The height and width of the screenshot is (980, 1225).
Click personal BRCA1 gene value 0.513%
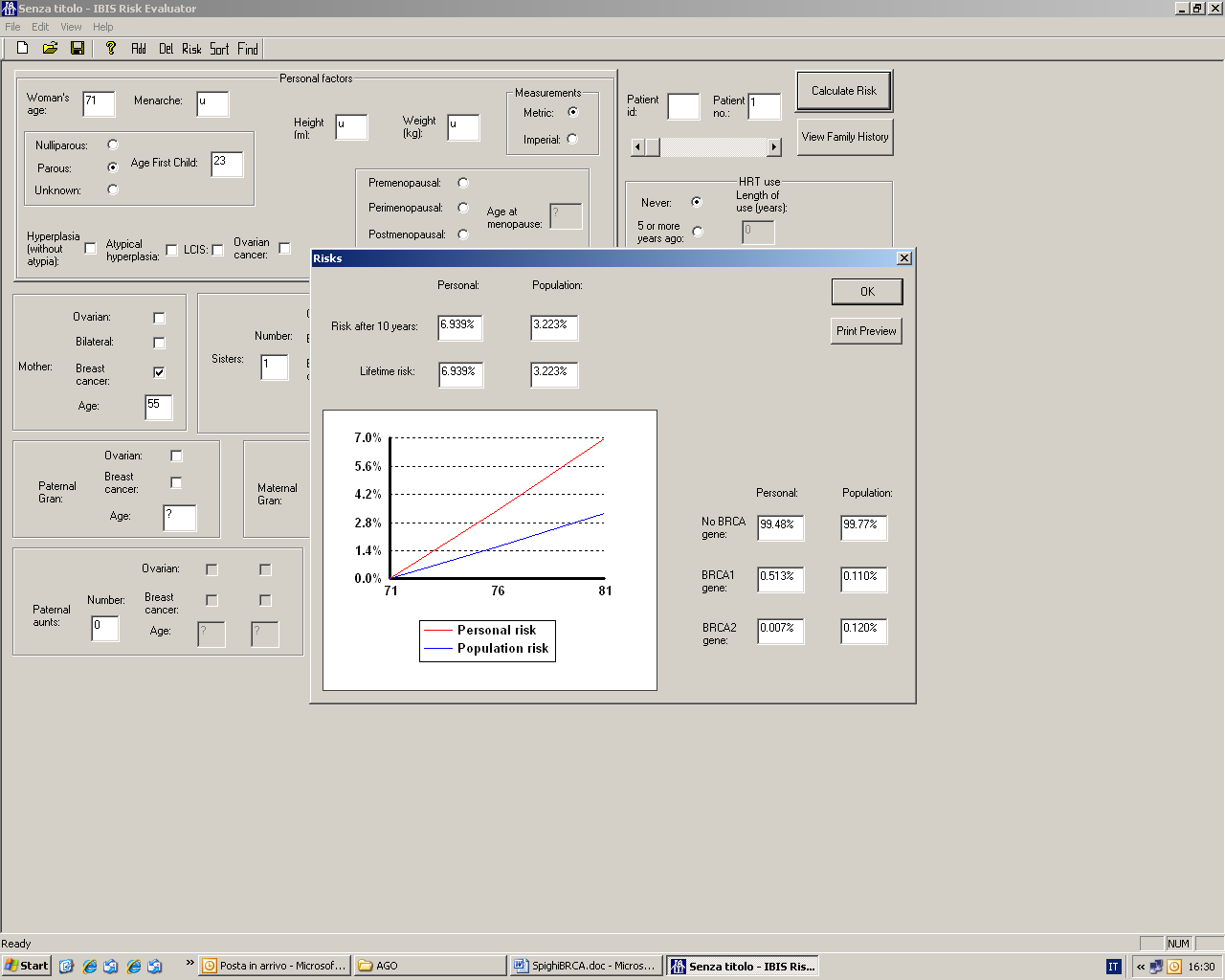tap(781, 579)
